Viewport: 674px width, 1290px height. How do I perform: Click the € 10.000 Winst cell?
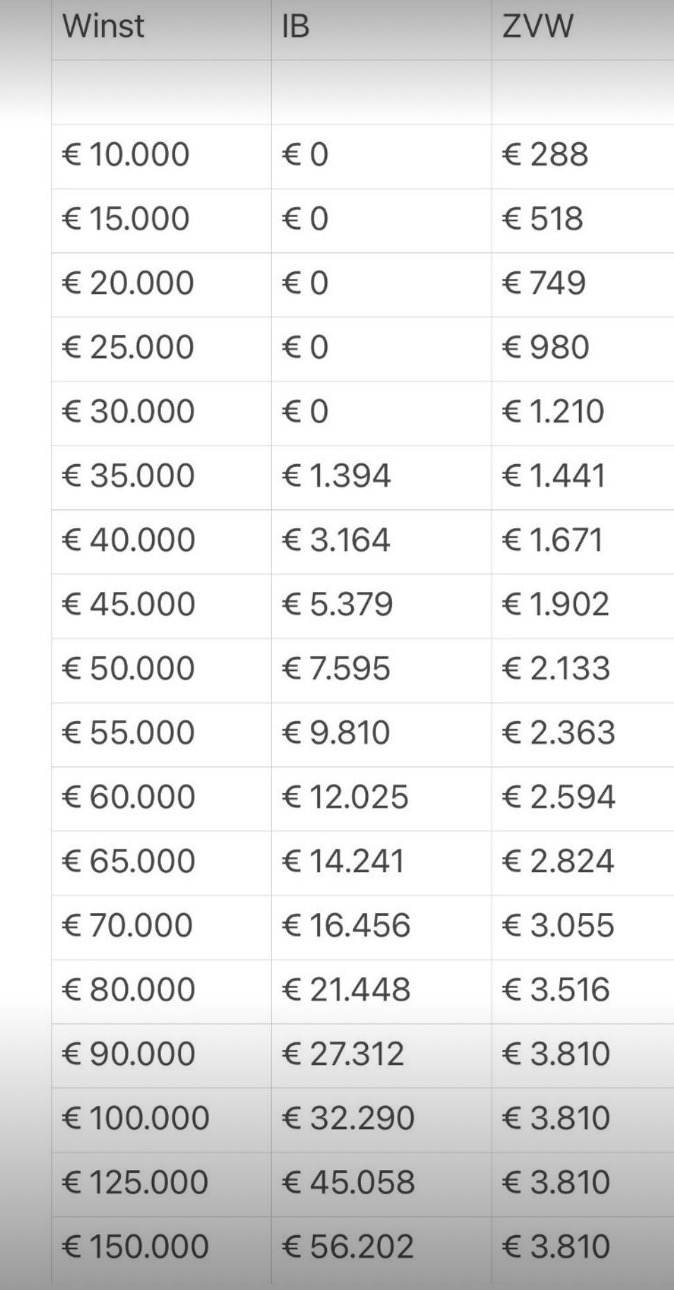[x=161, y=156]
